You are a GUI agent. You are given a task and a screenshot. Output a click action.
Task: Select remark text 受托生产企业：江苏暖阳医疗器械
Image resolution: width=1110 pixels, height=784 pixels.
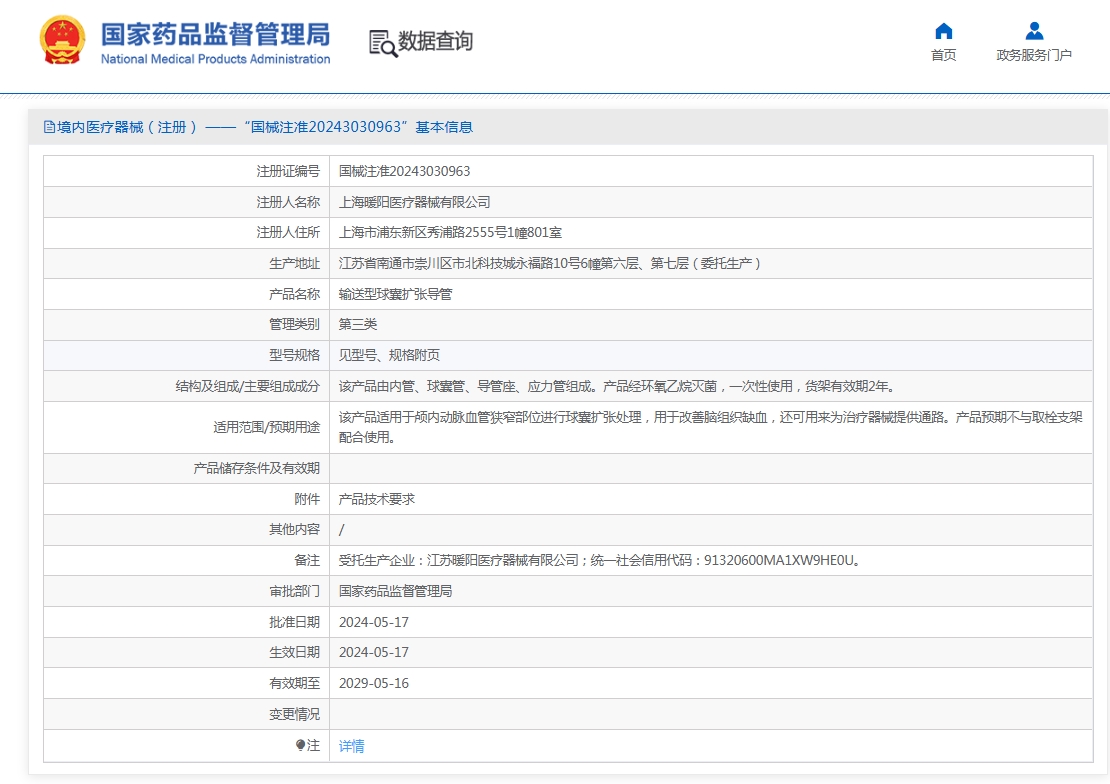(x=600, y=560)
